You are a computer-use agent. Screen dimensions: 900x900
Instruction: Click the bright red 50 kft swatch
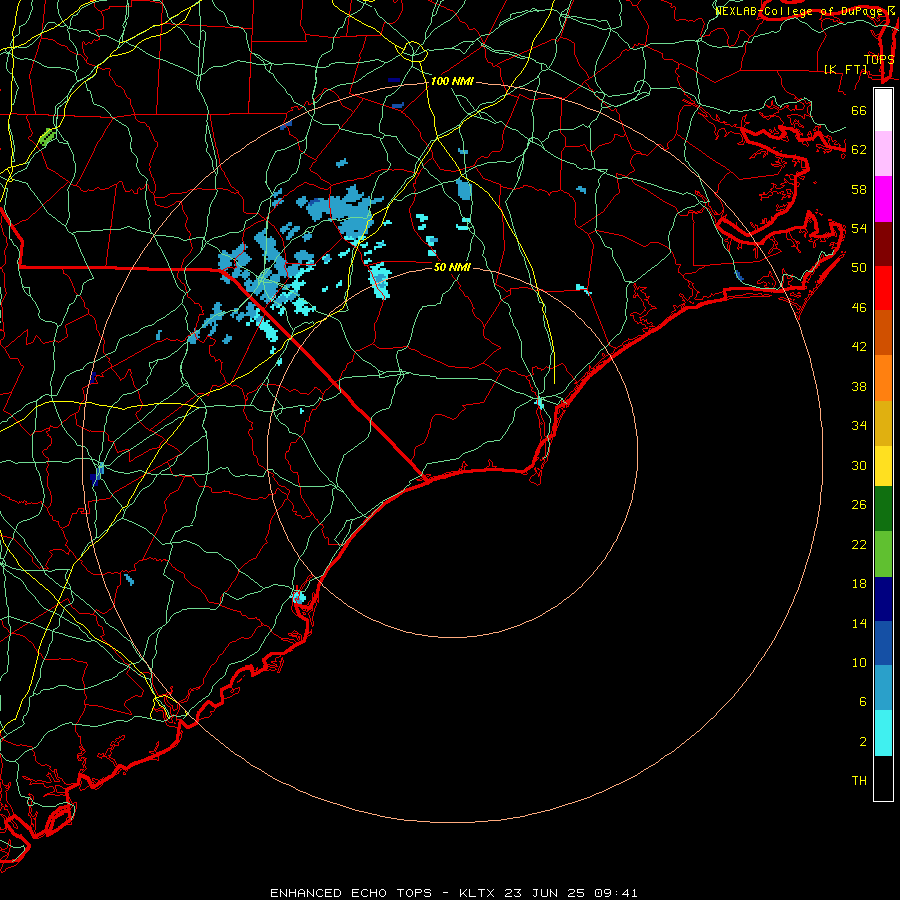(x=883, y=288)
